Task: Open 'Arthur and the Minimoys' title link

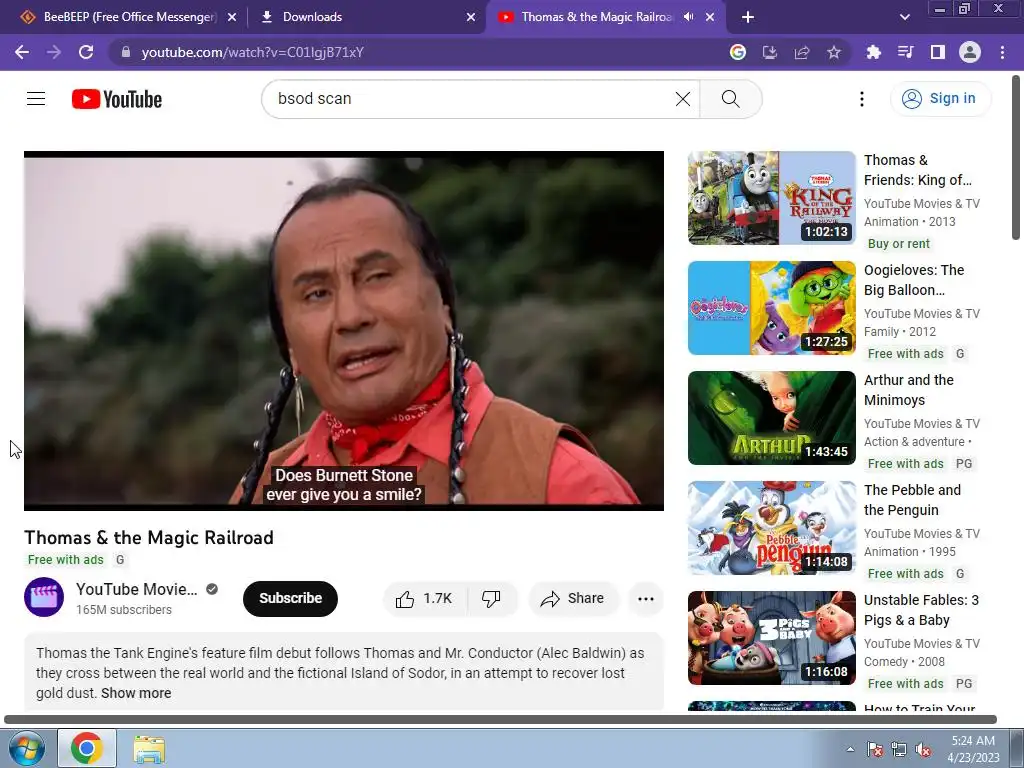Action: (908, 390)
